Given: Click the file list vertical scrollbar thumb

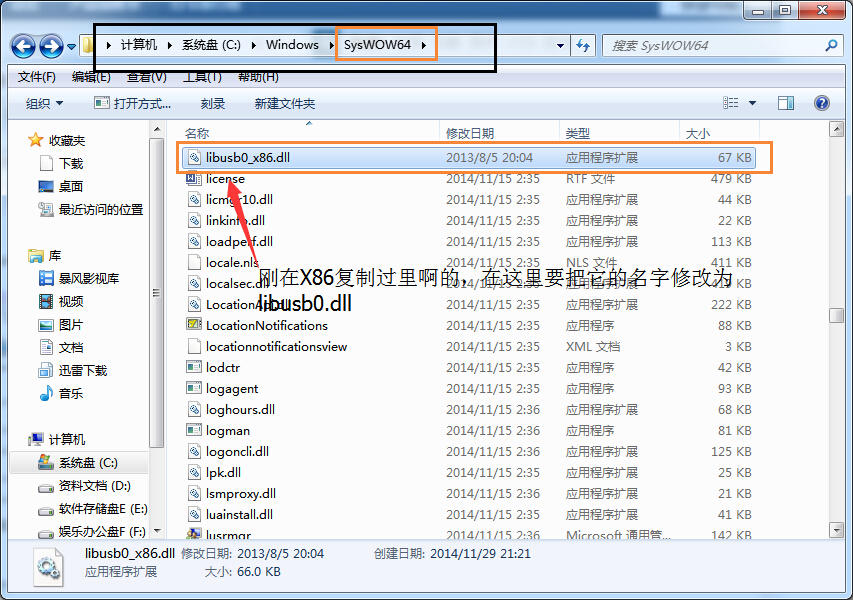Looking at the screenshot, I should pyautogui.click(x=836, y=315).
